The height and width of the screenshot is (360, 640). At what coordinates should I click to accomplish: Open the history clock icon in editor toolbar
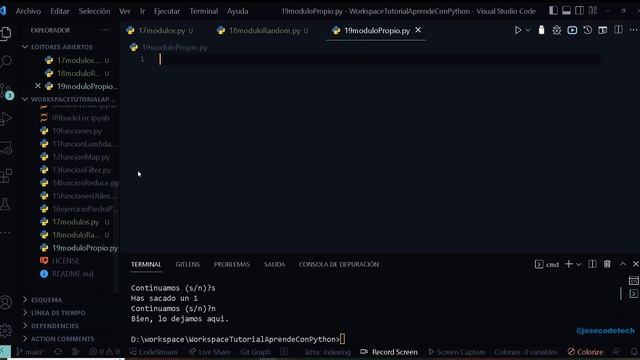(587, 30)
